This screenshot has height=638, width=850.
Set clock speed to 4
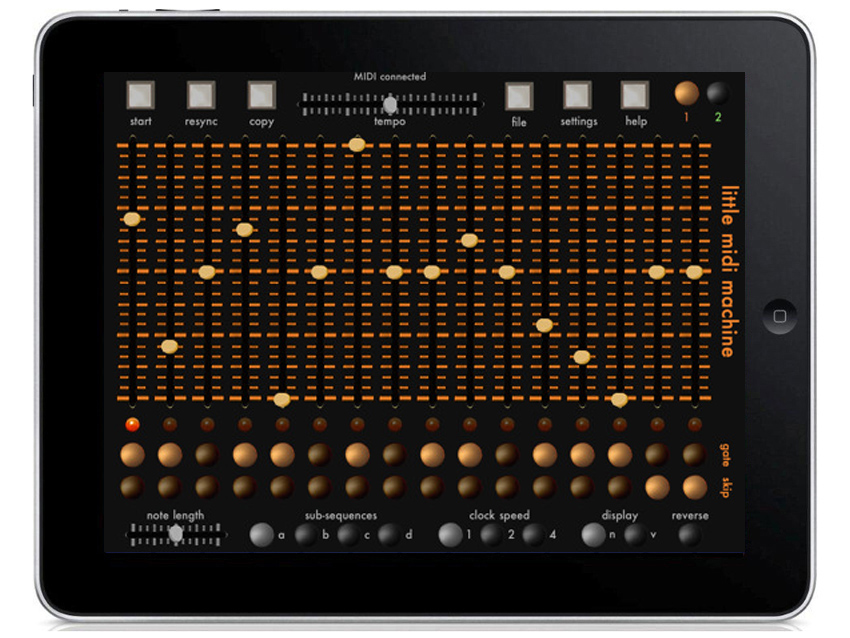coord(533,535)
